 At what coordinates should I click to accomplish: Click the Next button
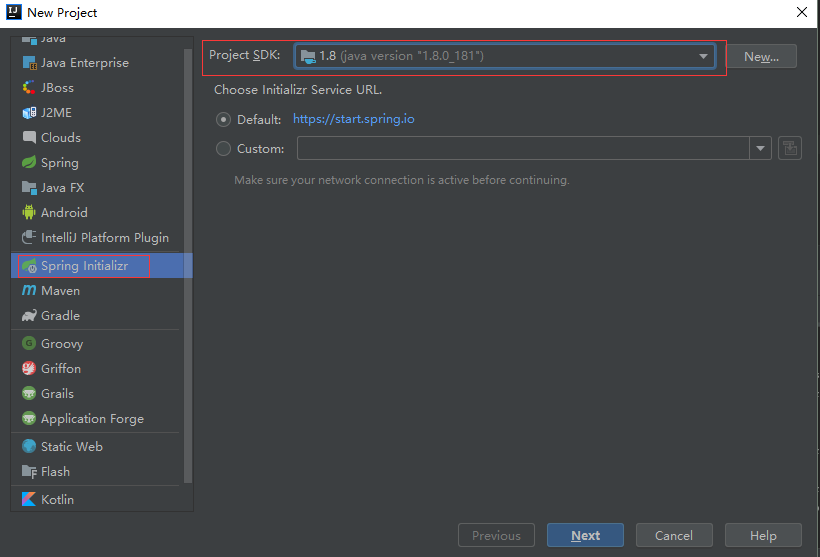tap(585, 535)
